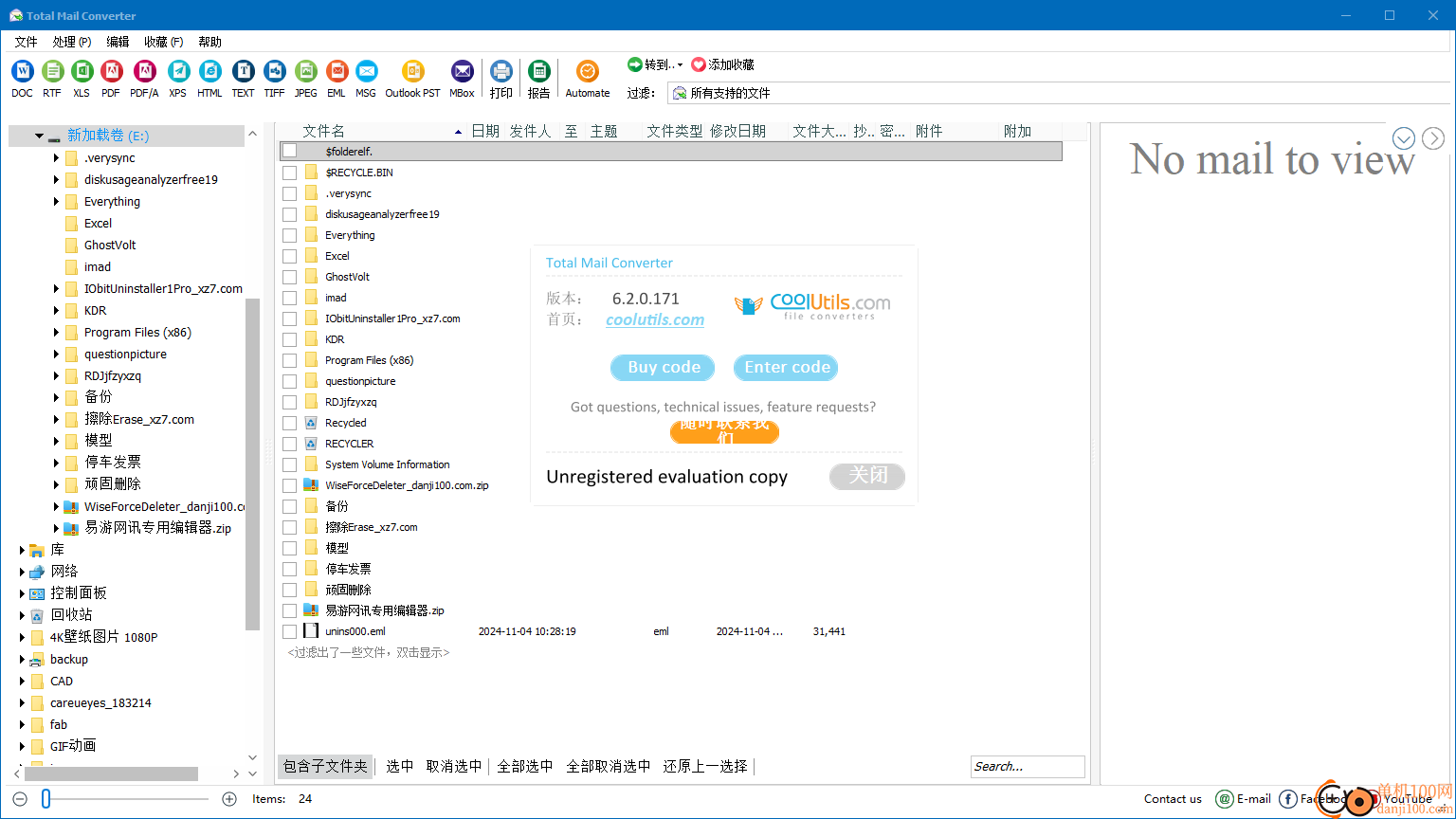Screen dimensions: 1456x819
Task: Tick checkbox for $RECYCLE.BIN
Action: coord(290,173)
